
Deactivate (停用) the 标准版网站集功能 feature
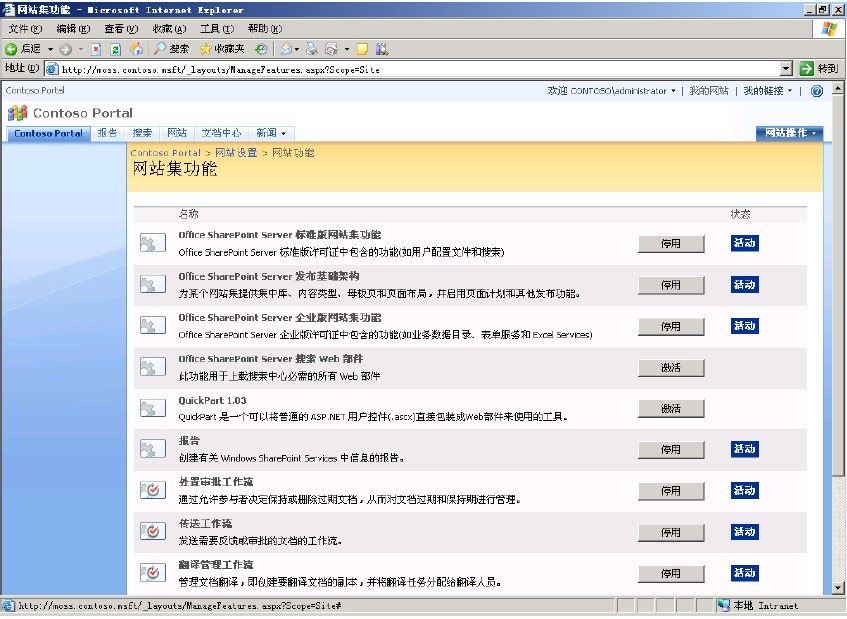[x=671, y=244]
